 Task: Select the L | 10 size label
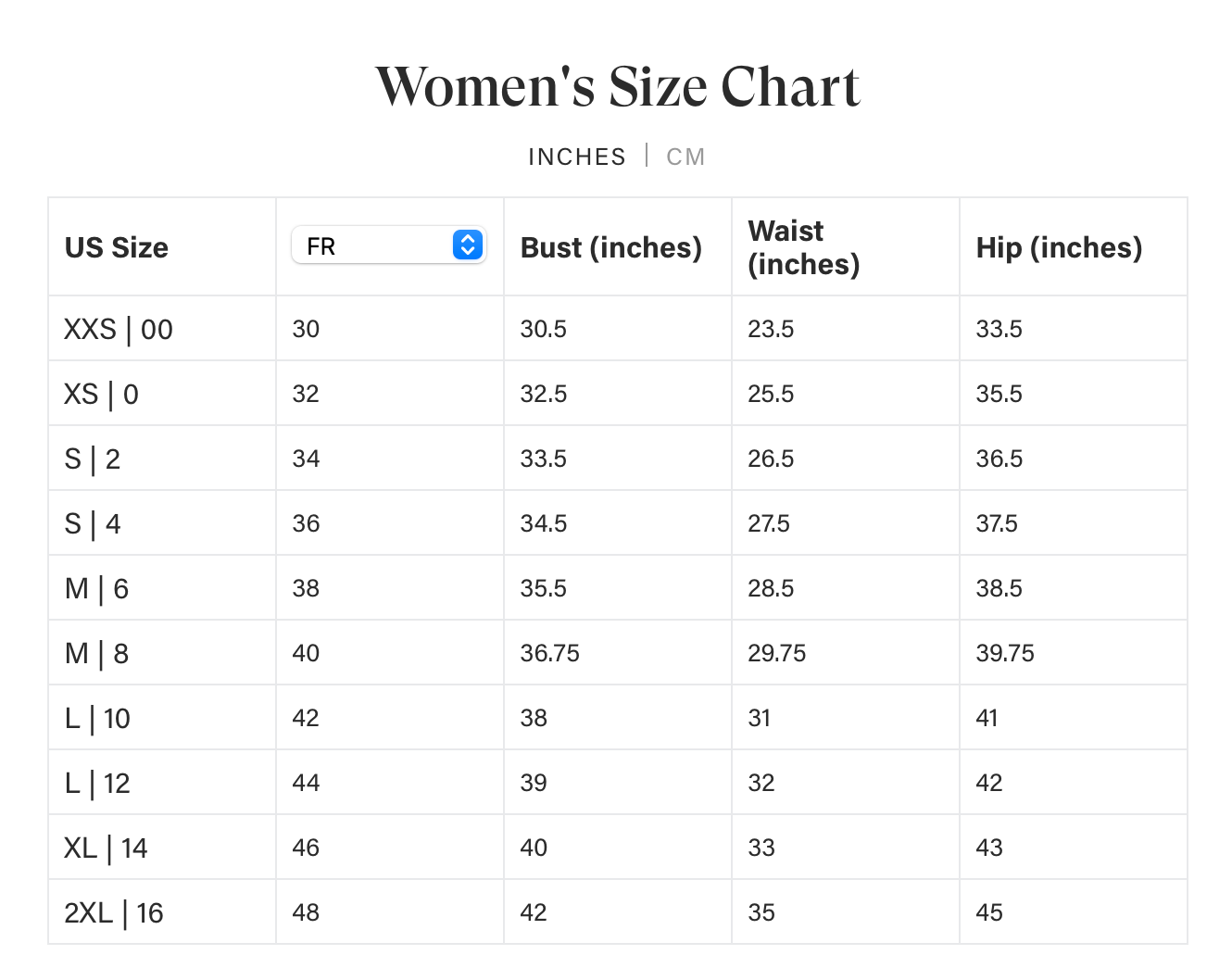pyautogui.click(x=97, y=719)
